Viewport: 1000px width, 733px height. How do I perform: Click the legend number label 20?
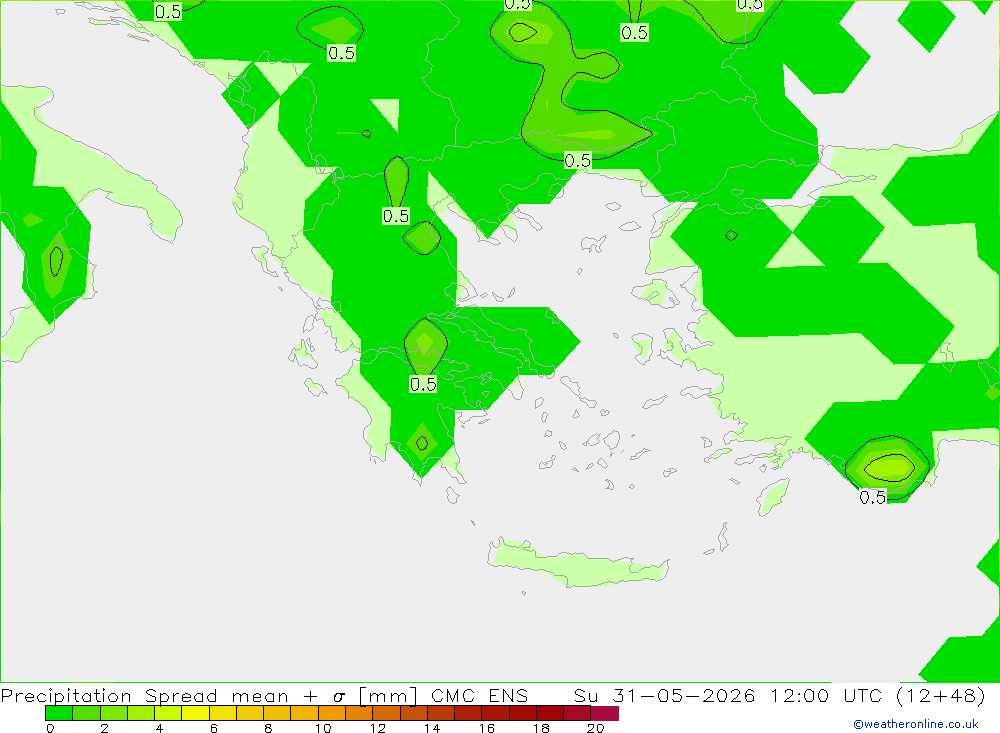click(x=595, y=728)
